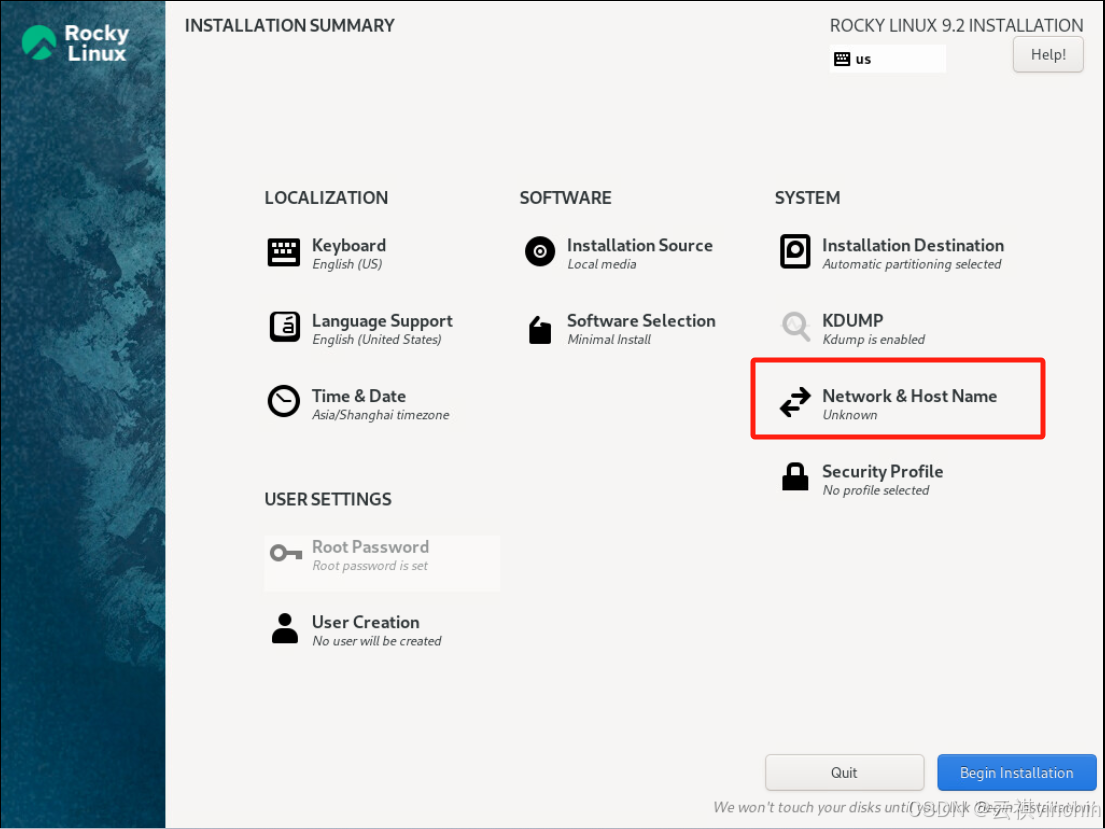Viewport: 1105px width, 829px height.
Task: Click the Time & Date clock icon
Action: click(284, 401)
